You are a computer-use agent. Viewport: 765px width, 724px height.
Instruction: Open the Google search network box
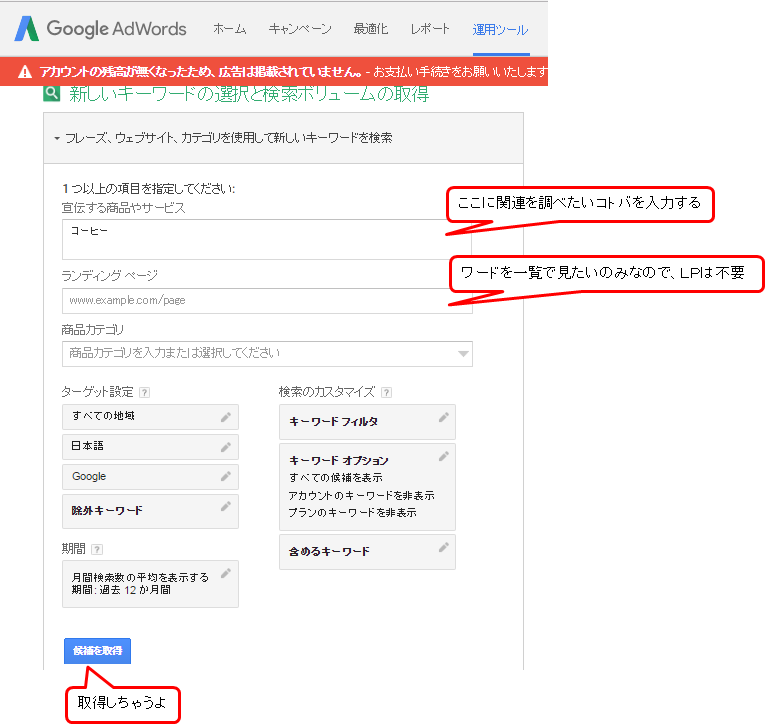(x=150, y=477)
